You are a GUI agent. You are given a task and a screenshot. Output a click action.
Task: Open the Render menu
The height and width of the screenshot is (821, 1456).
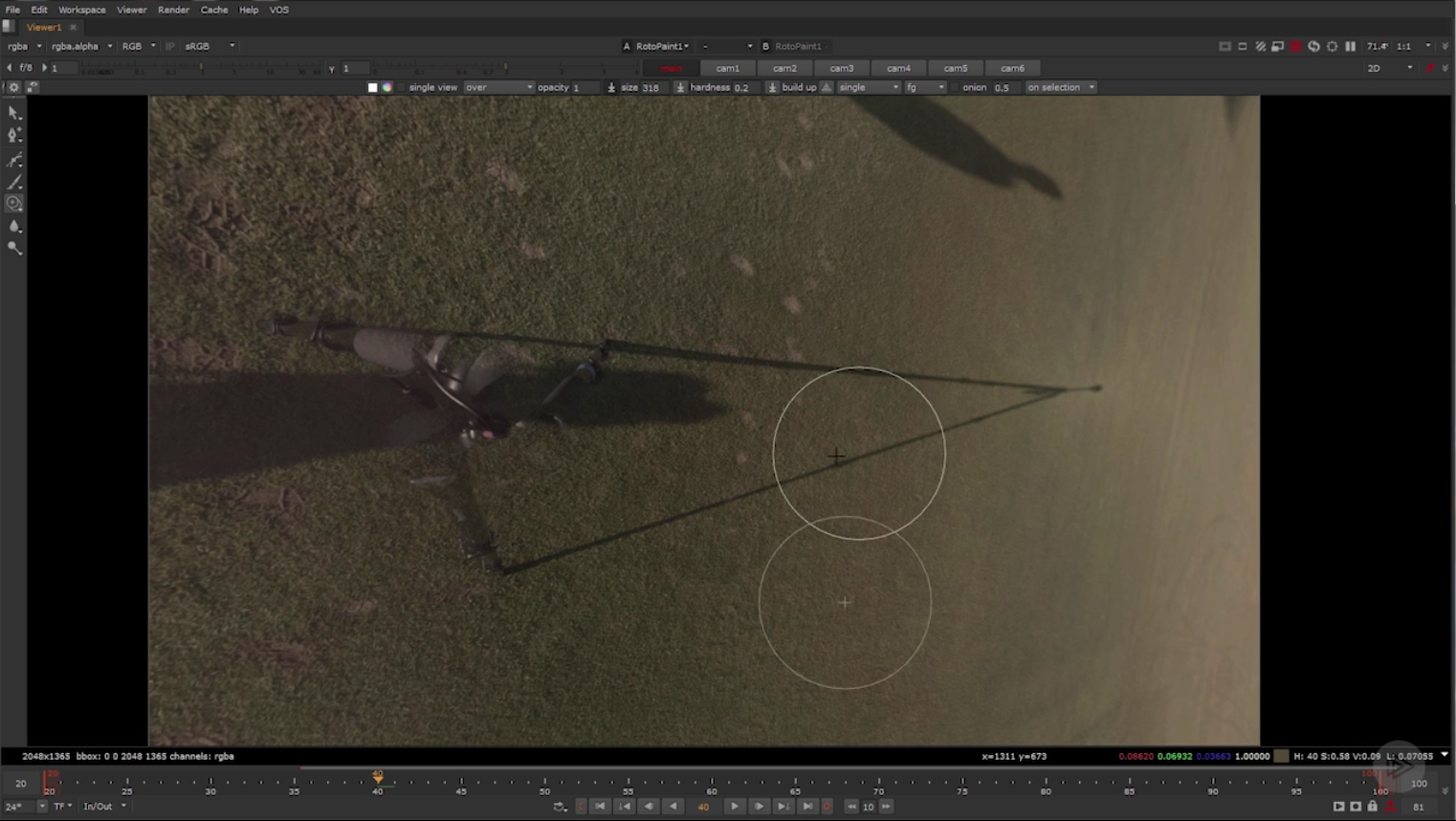(x=173, y=10)
